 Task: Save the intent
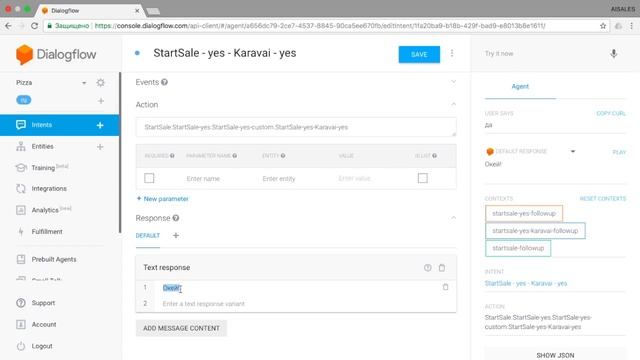419,54
